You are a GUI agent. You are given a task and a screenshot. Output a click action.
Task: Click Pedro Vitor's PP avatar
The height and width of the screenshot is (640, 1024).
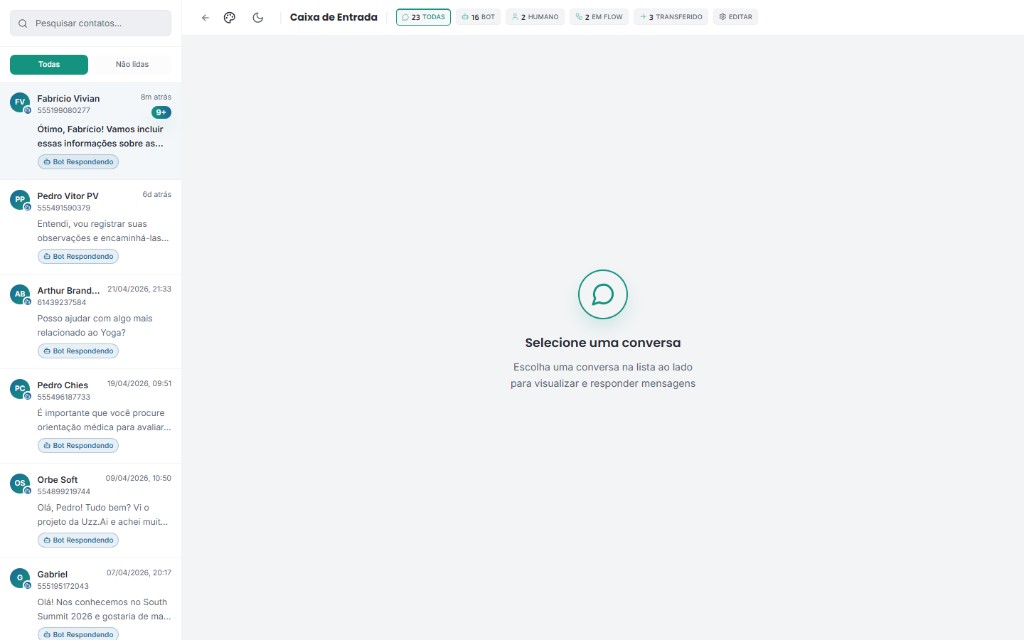pos(20,199)
